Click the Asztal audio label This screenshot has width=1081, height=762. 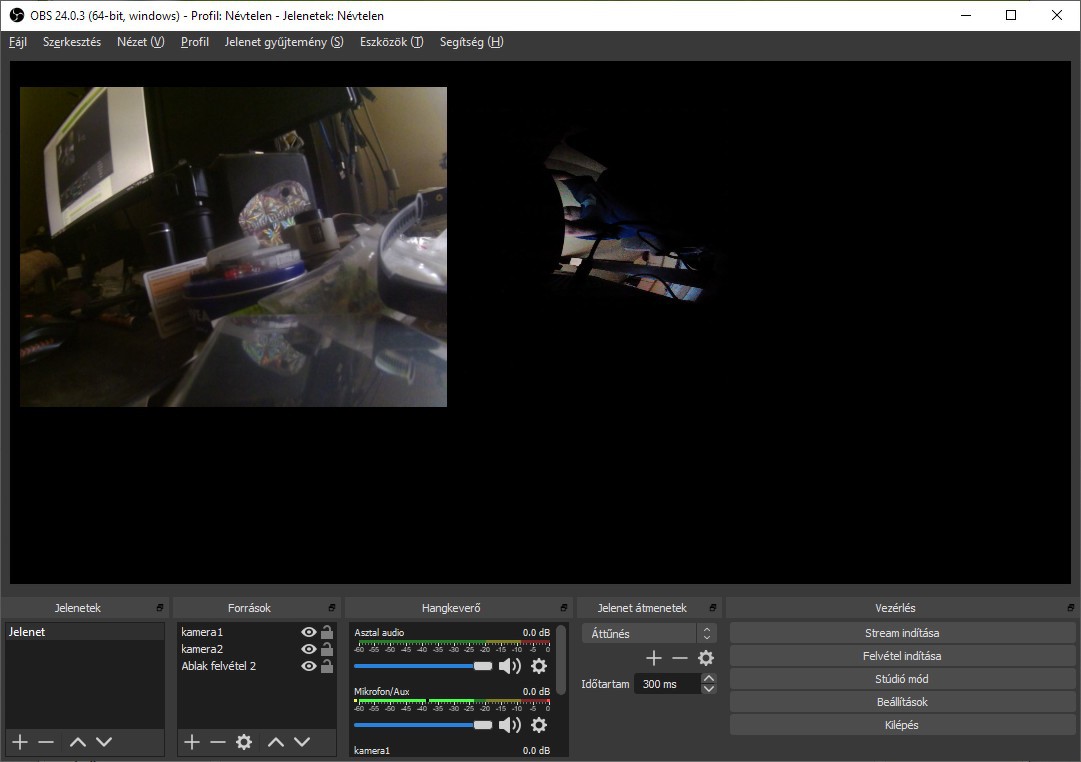tap(379, 632)
